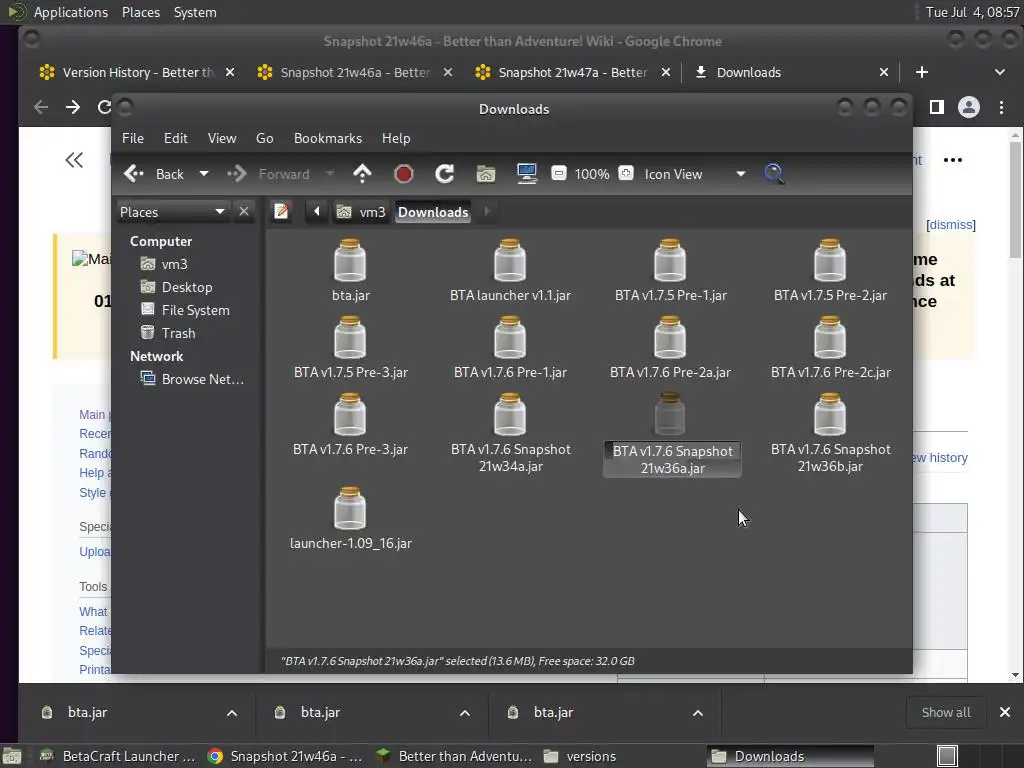Reload the Downloads folder
Screen dimensions: 1024x768
[445, 174]
